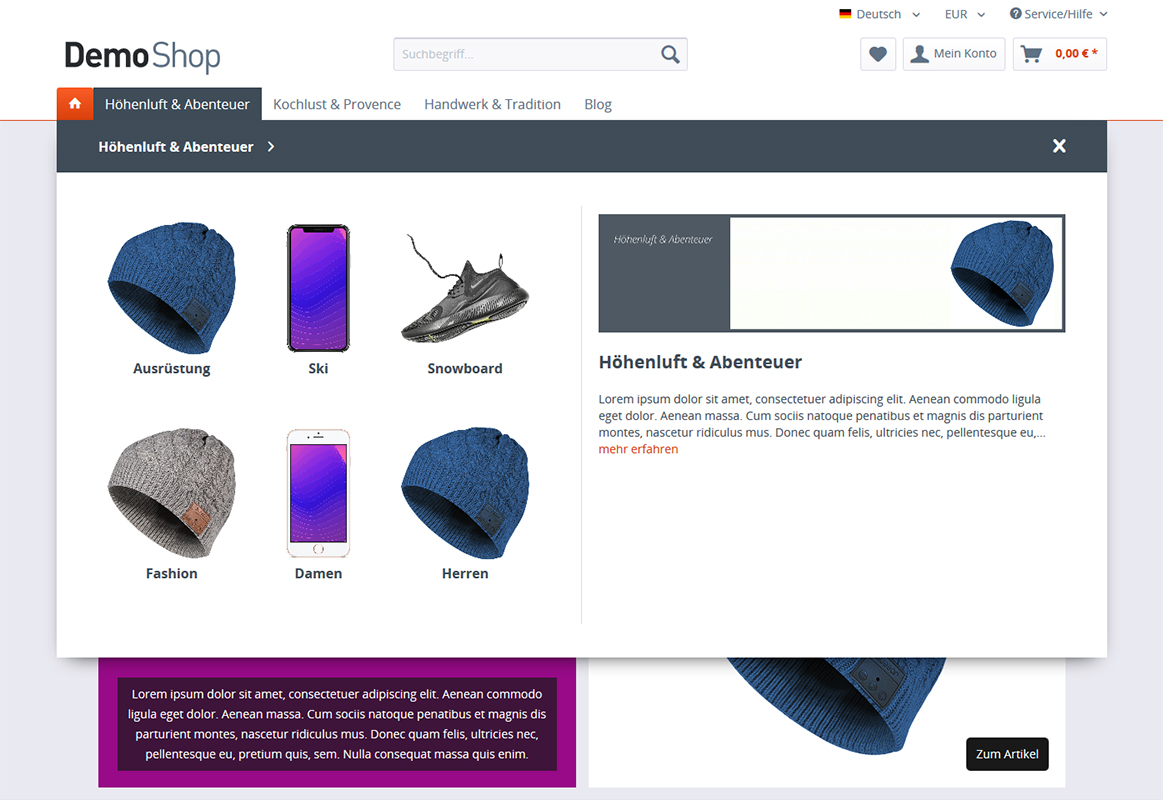Click the 'Lorem ipsum dolor sit amet' category description
Viewport: 1163px width, 800px height.
822,415
